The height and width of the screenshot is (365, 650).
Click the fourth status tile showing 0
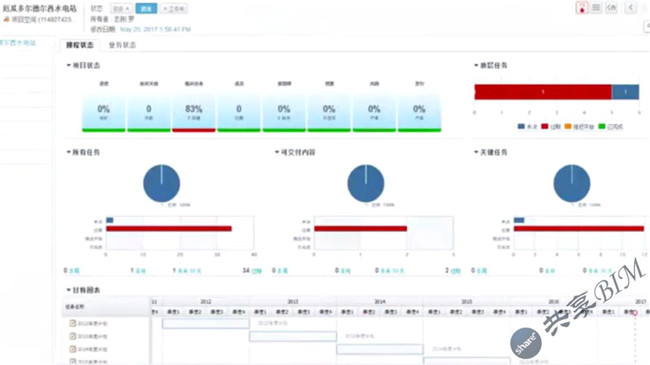(239, 113)
